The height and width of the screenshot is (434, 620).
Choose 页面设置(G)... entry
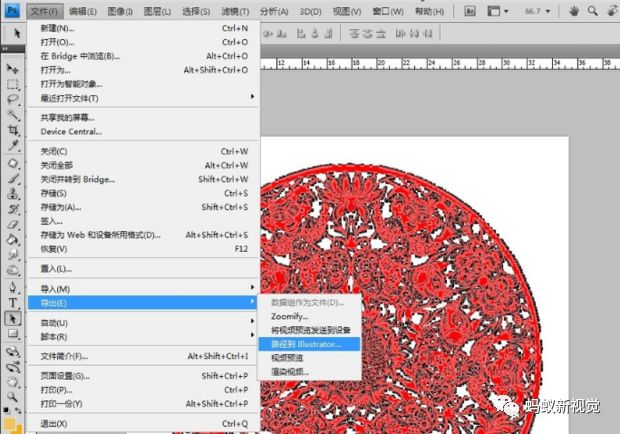click(143, 376)
